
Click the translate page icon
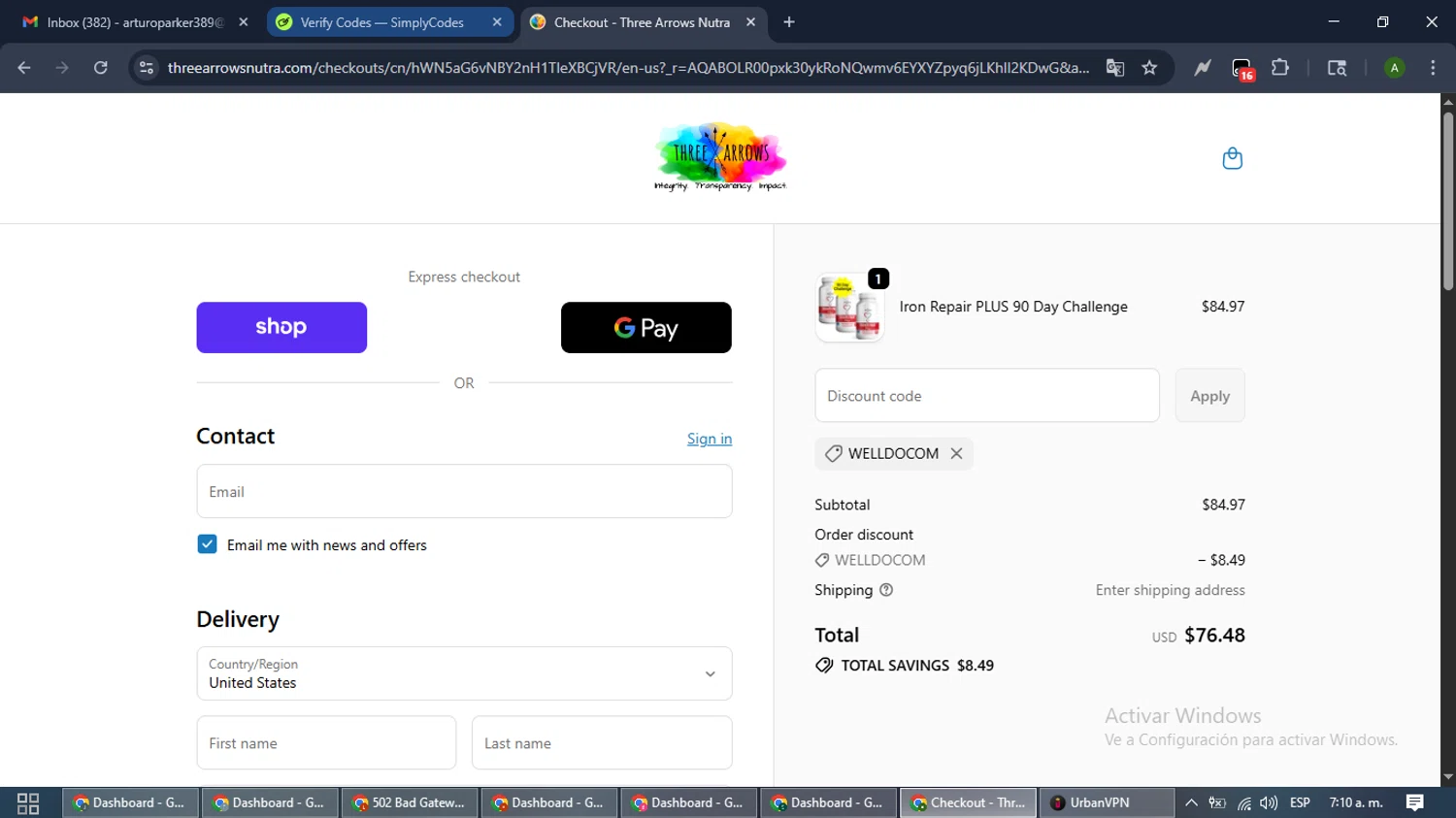pyautogui.click(x=1115, y=68)
